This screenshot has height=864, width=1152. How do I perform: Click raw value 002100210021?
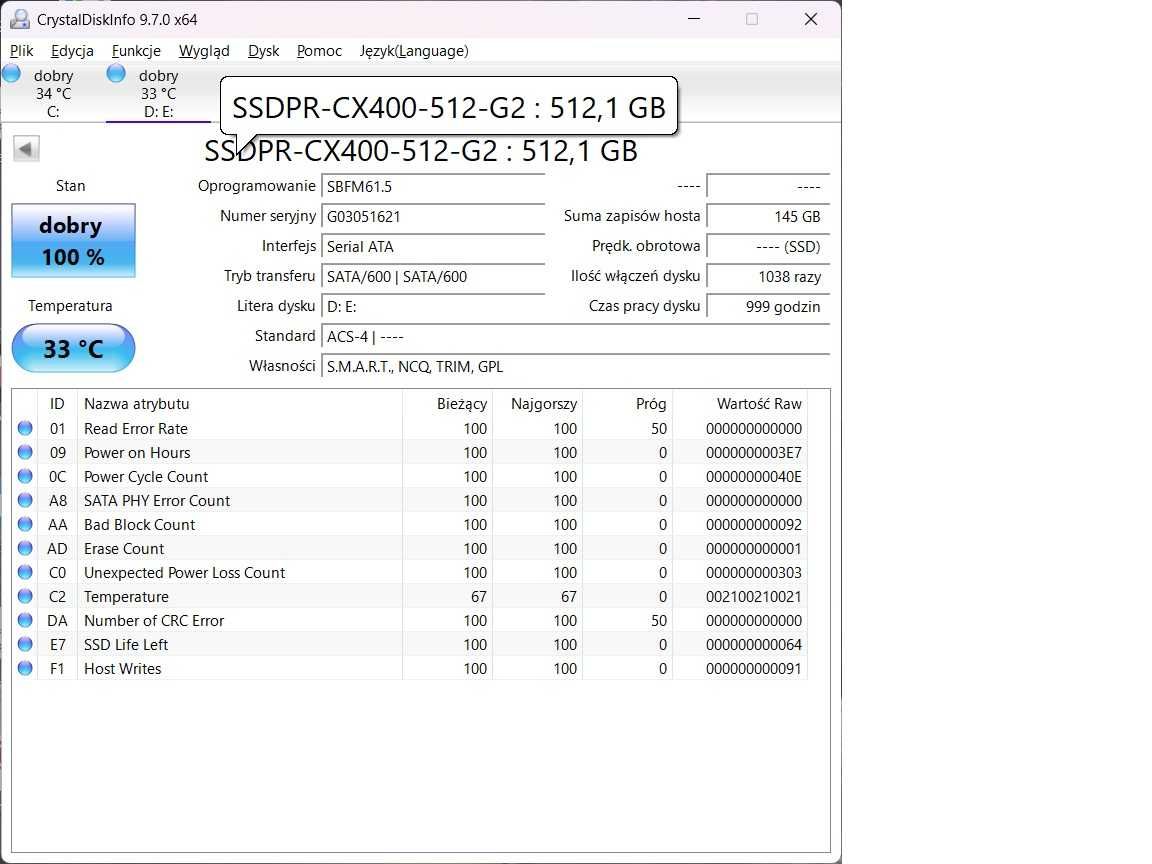(x=754, y=597)
